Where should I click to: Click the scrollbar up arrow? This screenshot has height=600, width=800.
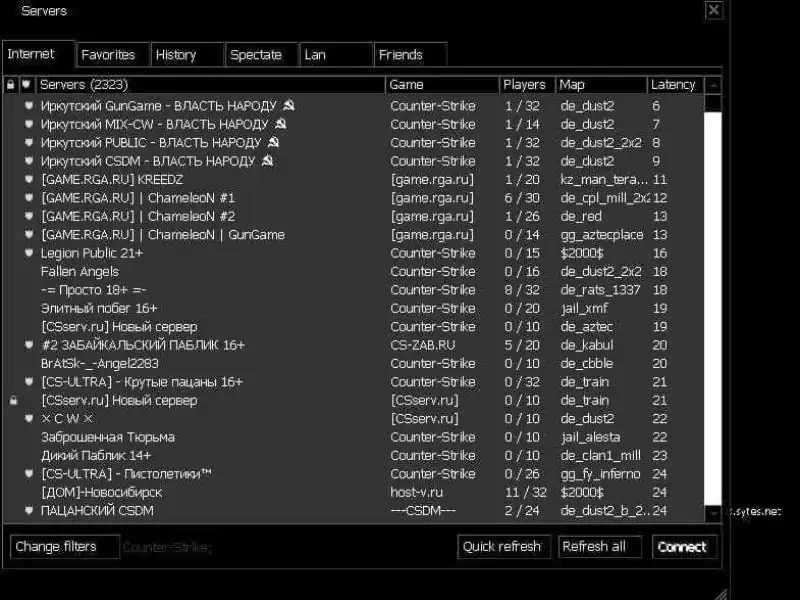click(x=713, y=85)
